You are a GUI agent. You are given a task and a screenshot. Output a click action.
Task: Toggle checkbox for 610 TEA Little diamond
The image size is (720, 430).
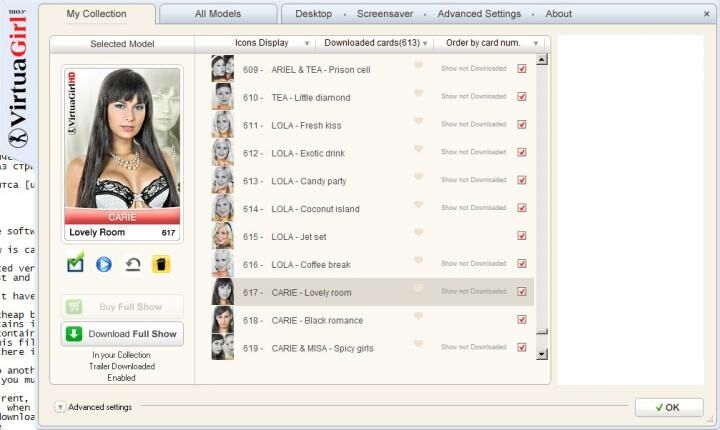click(522, 96)
